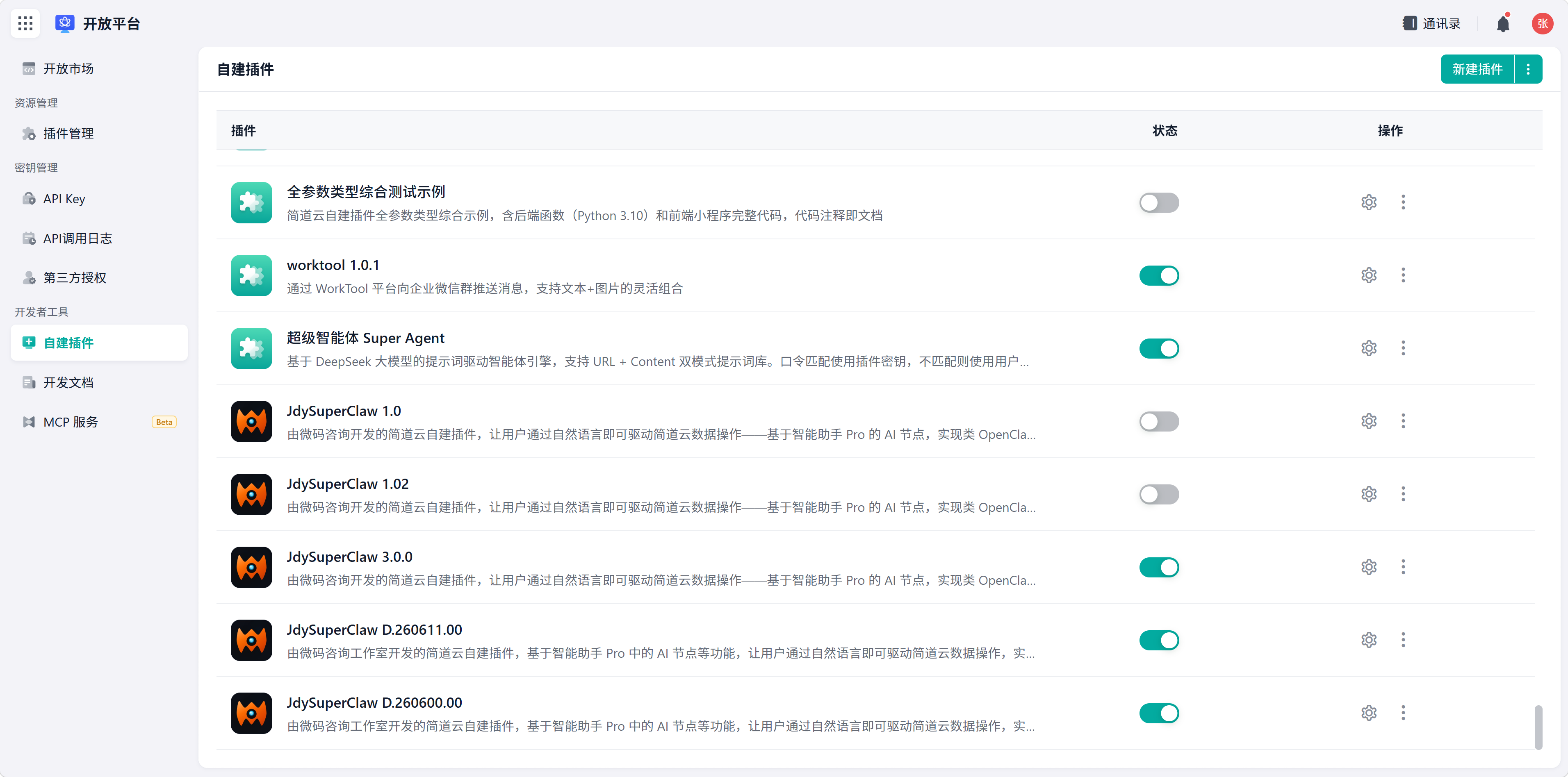Viewport: 1568px width, 777px height.
Task: Disable the 超级智能体 Super Agent toggle
Action: click(x=1159, y=349)
